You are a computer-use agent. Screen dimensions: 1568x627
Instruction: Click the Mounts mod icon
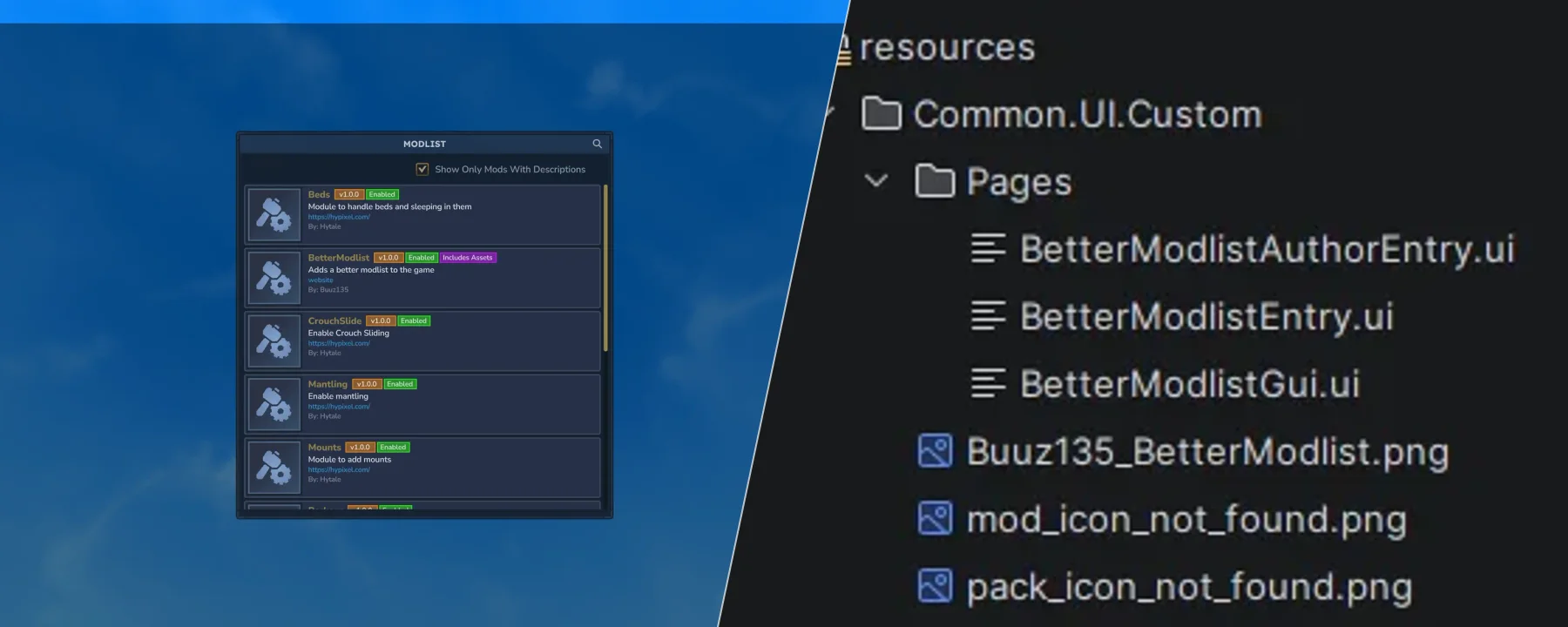[274, 467]
